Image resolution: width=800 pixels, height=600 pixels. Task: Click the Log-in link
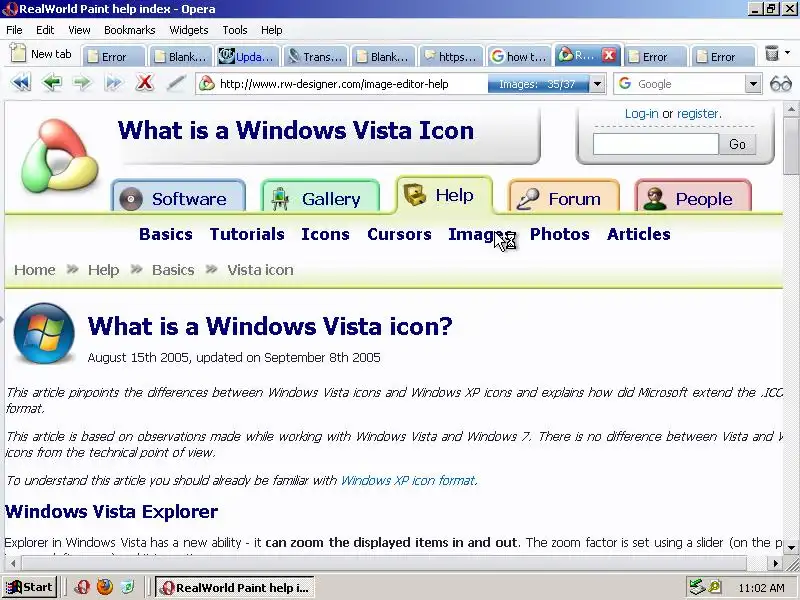tap(641, 113)
